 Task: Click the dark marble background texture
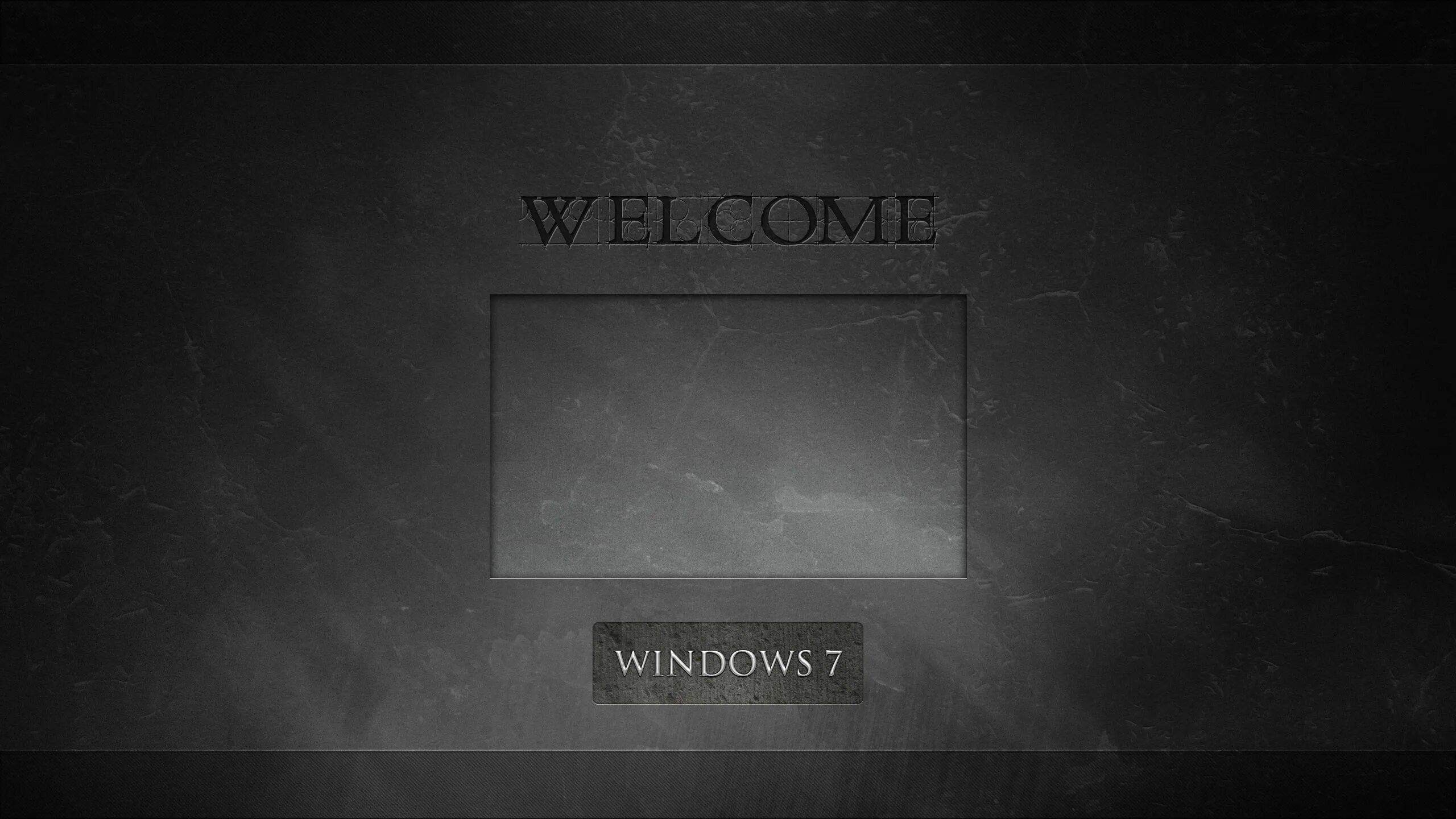(200, 400)
